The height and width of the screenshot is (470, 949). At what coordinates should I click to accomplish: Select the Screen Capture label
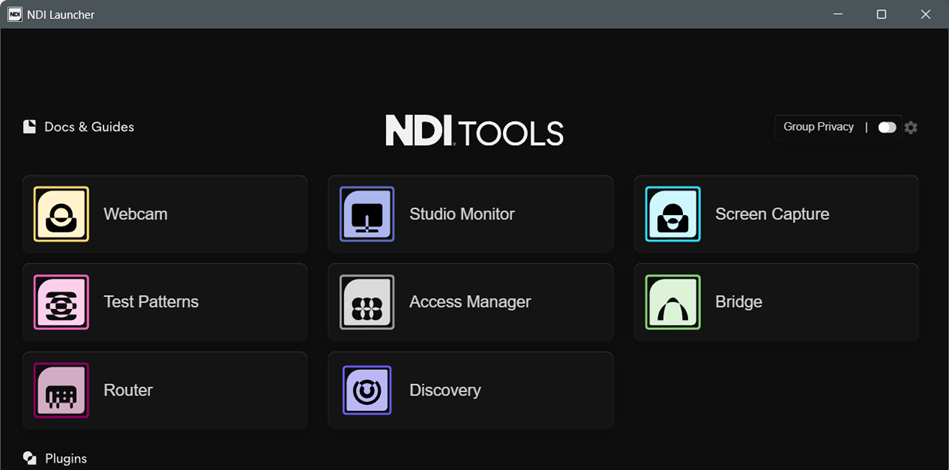click(772, 214)
